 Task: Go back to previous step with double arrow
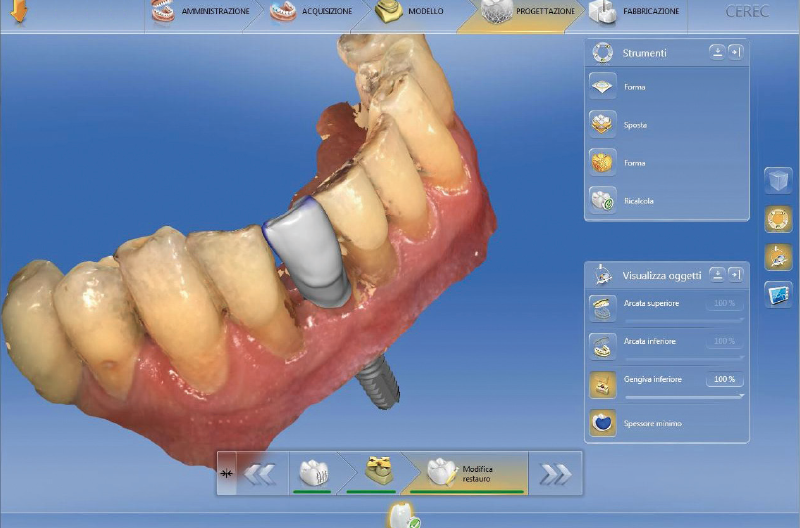[x=260, y=474]
